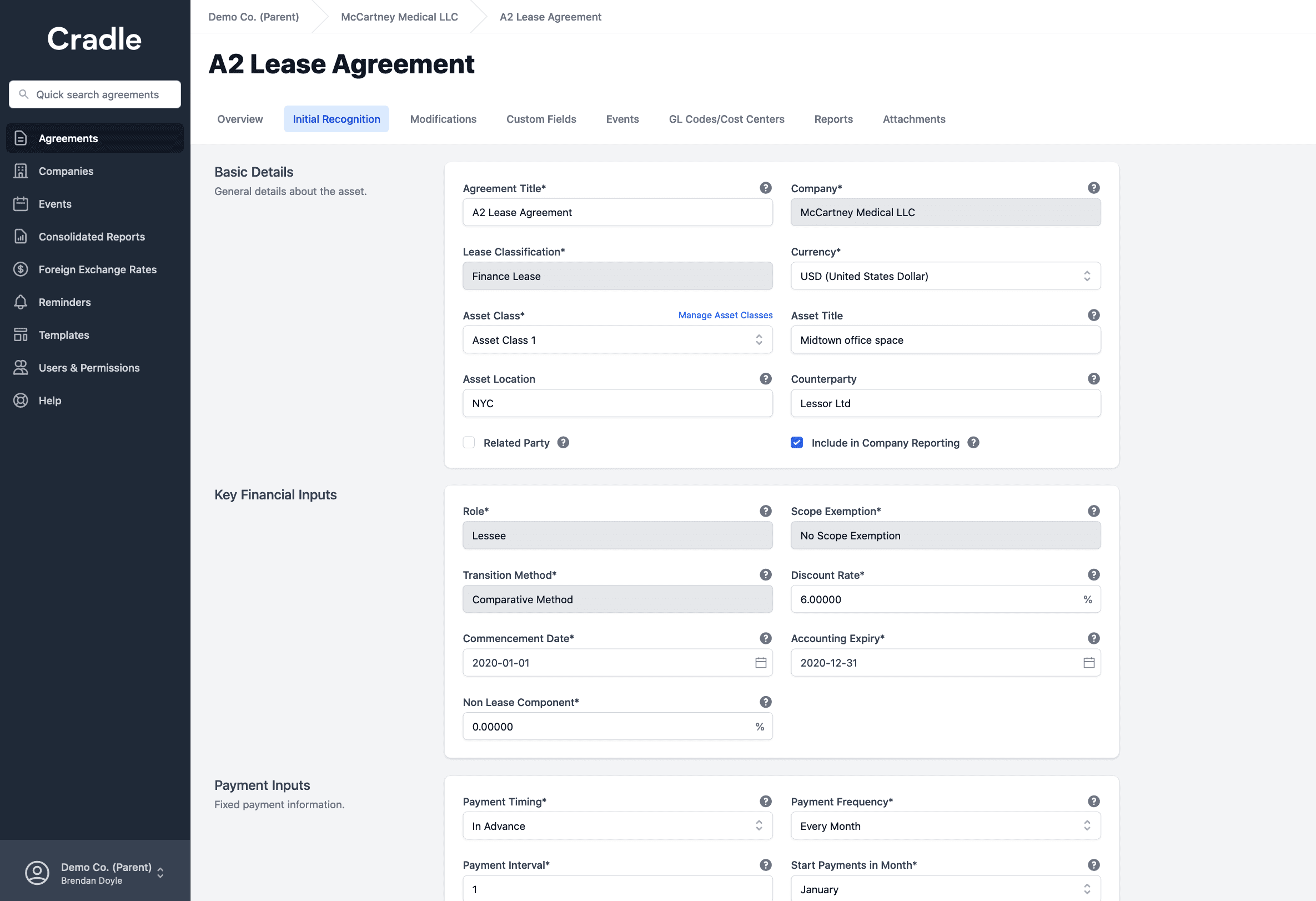Click help icon beside Asset Location

[x=766, y=379]
